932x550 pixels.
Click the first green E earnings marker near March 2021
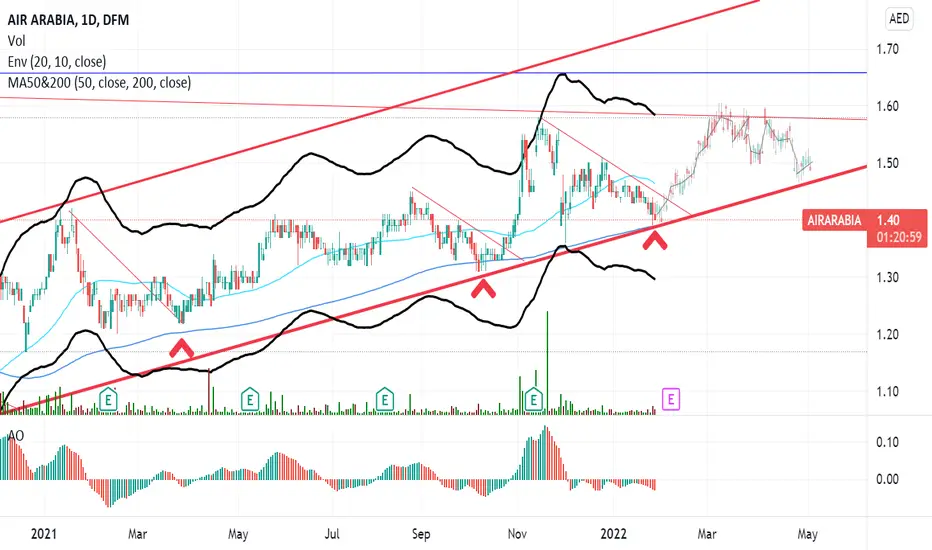pyautogui.click(x=108, y=400)
